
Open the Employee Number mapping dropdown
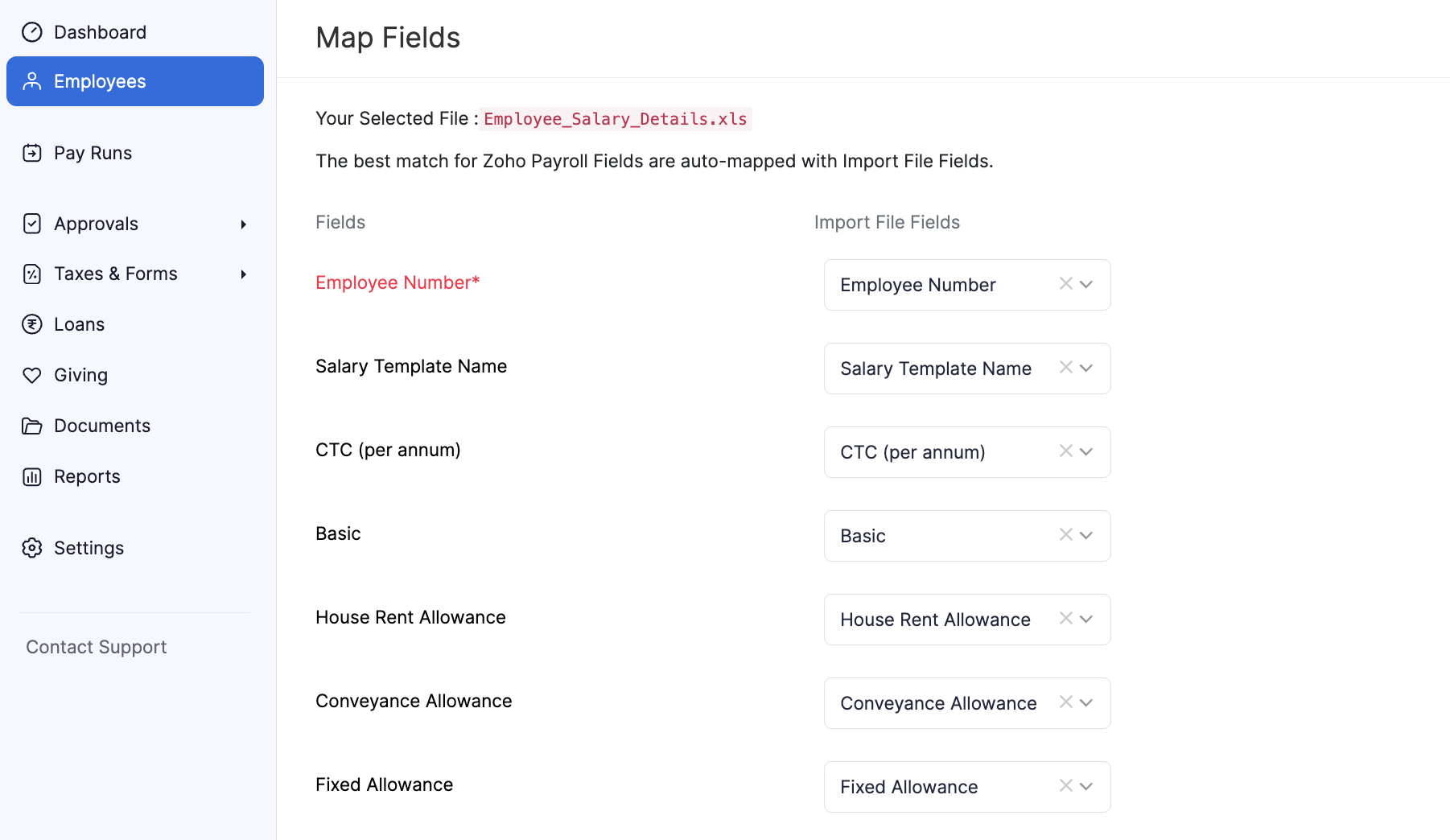tap(1086, 285)
